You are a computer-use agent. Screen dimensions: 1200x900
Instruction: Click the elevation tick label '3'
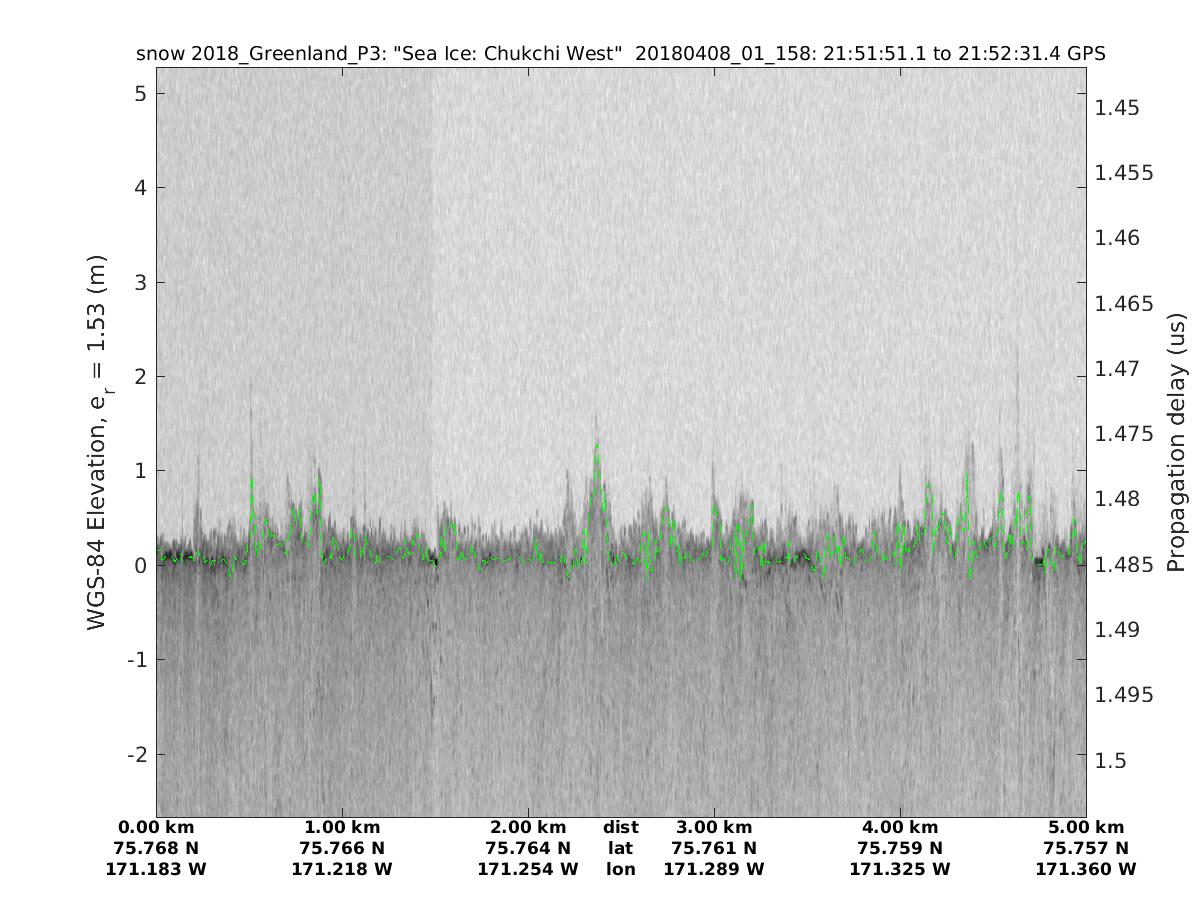(141, 282)
